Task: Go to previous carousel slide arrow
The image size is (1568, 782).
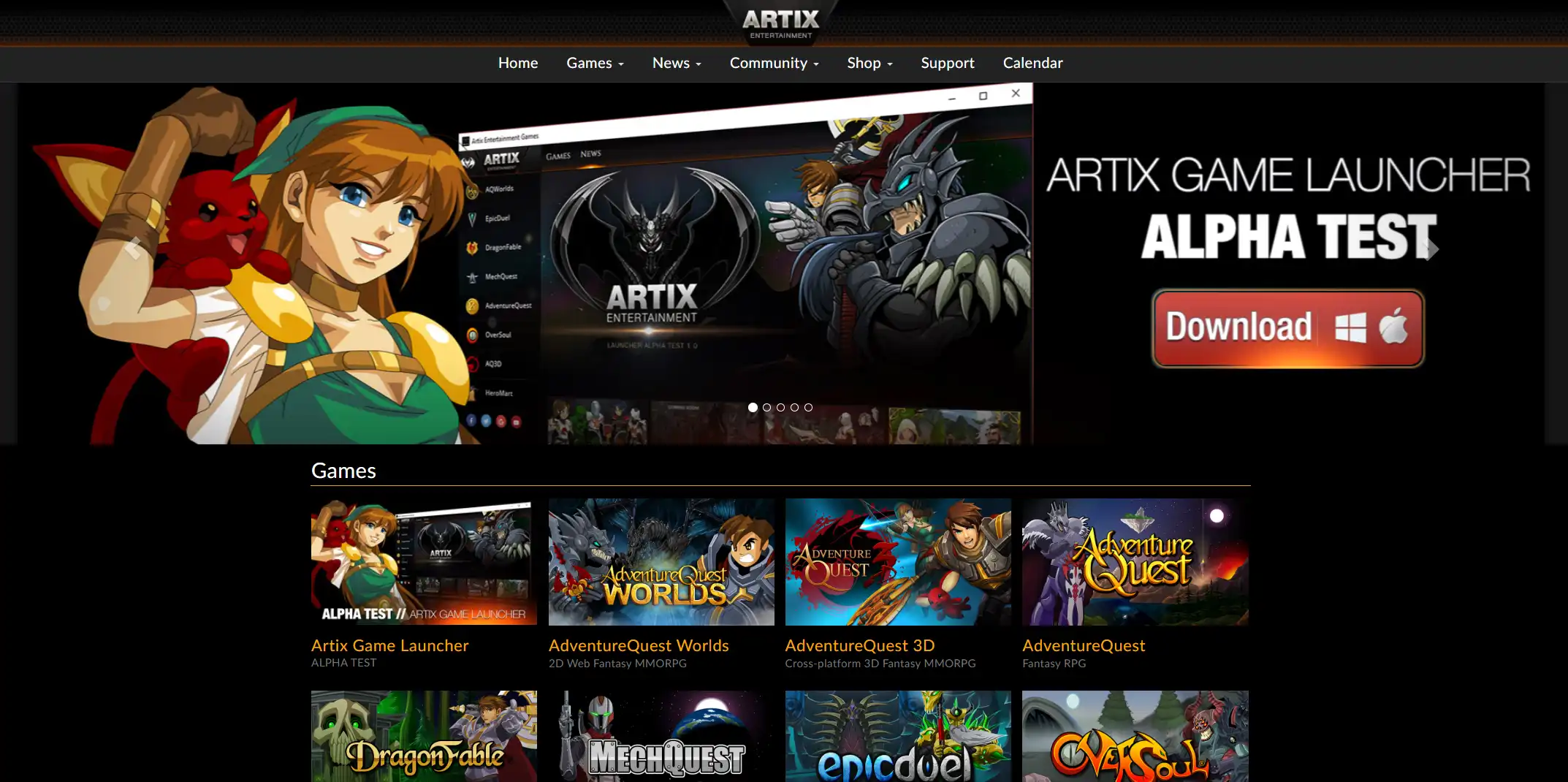Action: point(134,248)
